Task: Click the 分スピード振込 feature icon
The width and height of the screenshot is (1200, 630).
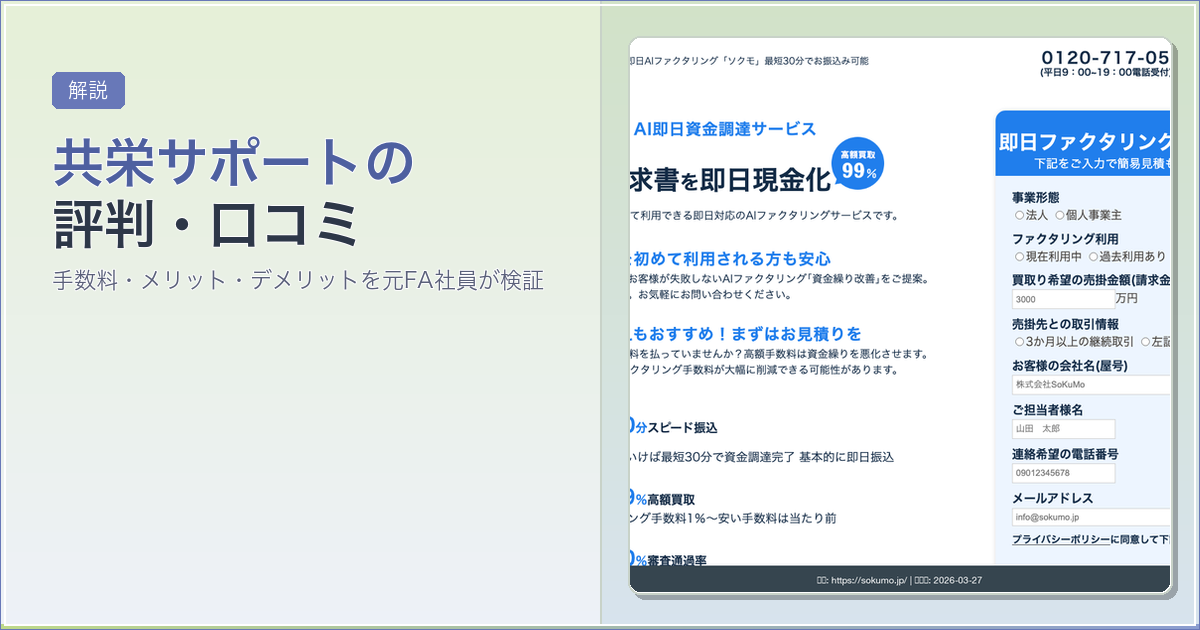Action: [638, 427]
